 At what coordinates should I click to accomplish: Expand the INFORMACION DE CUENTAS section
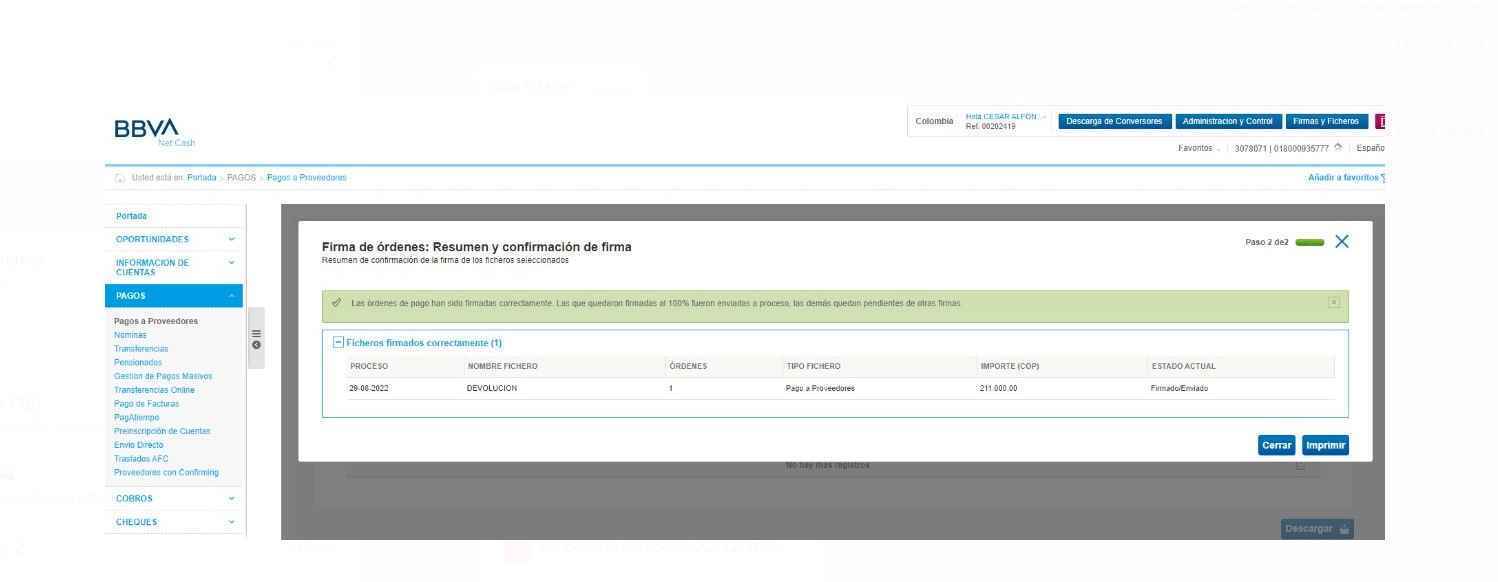(x=232, y=263)
